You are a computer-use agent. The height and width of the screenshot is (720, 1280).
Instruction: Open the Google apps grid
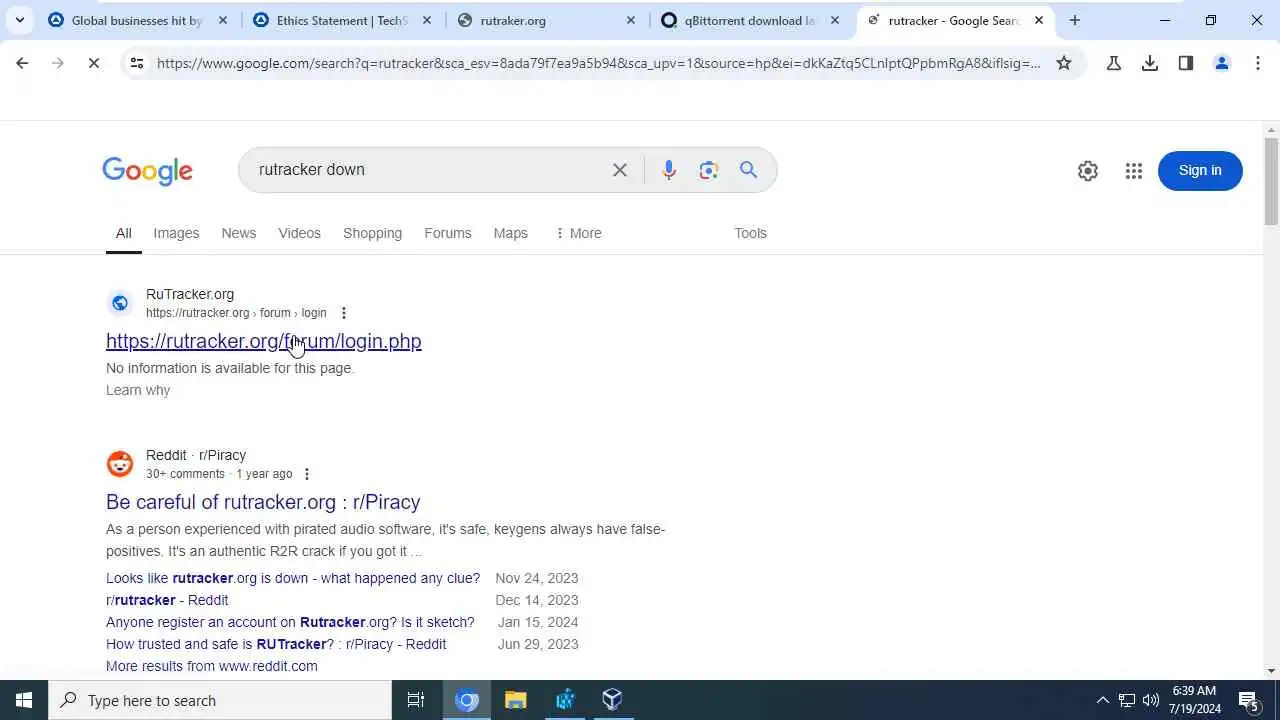pos(1133,171)
